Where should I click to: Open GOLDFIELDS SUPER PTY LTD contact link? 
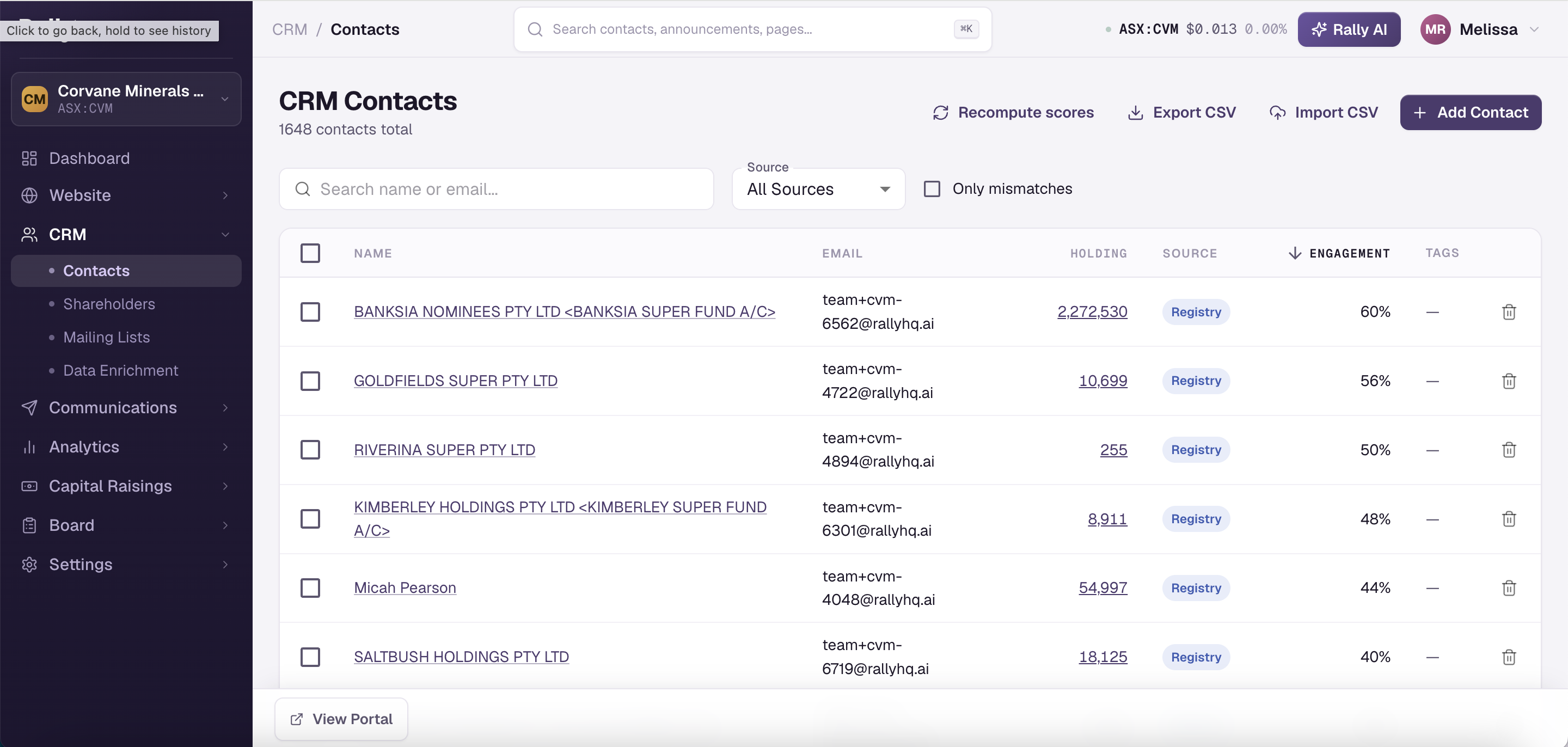455,381
